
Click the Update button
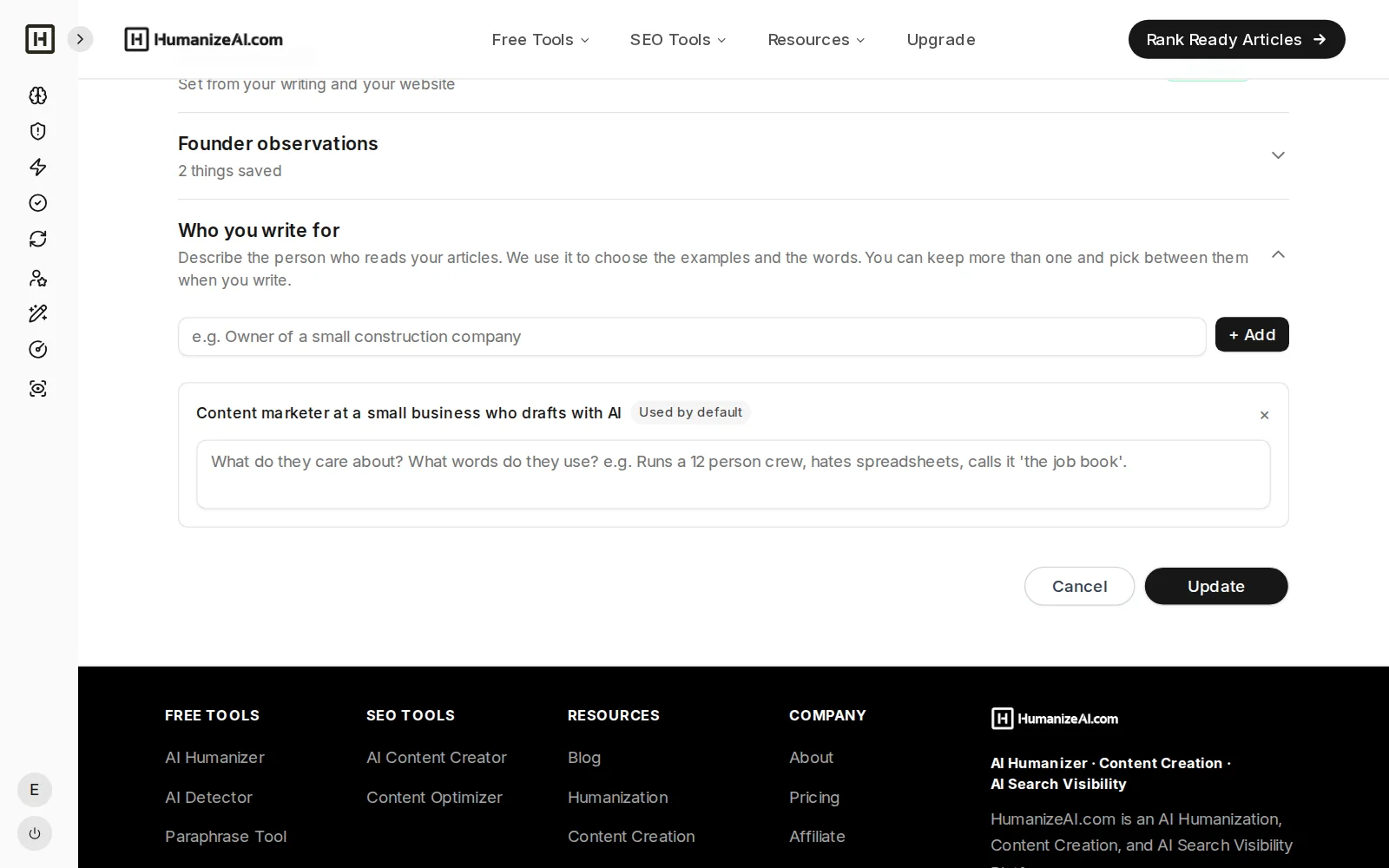point(1216,587)
